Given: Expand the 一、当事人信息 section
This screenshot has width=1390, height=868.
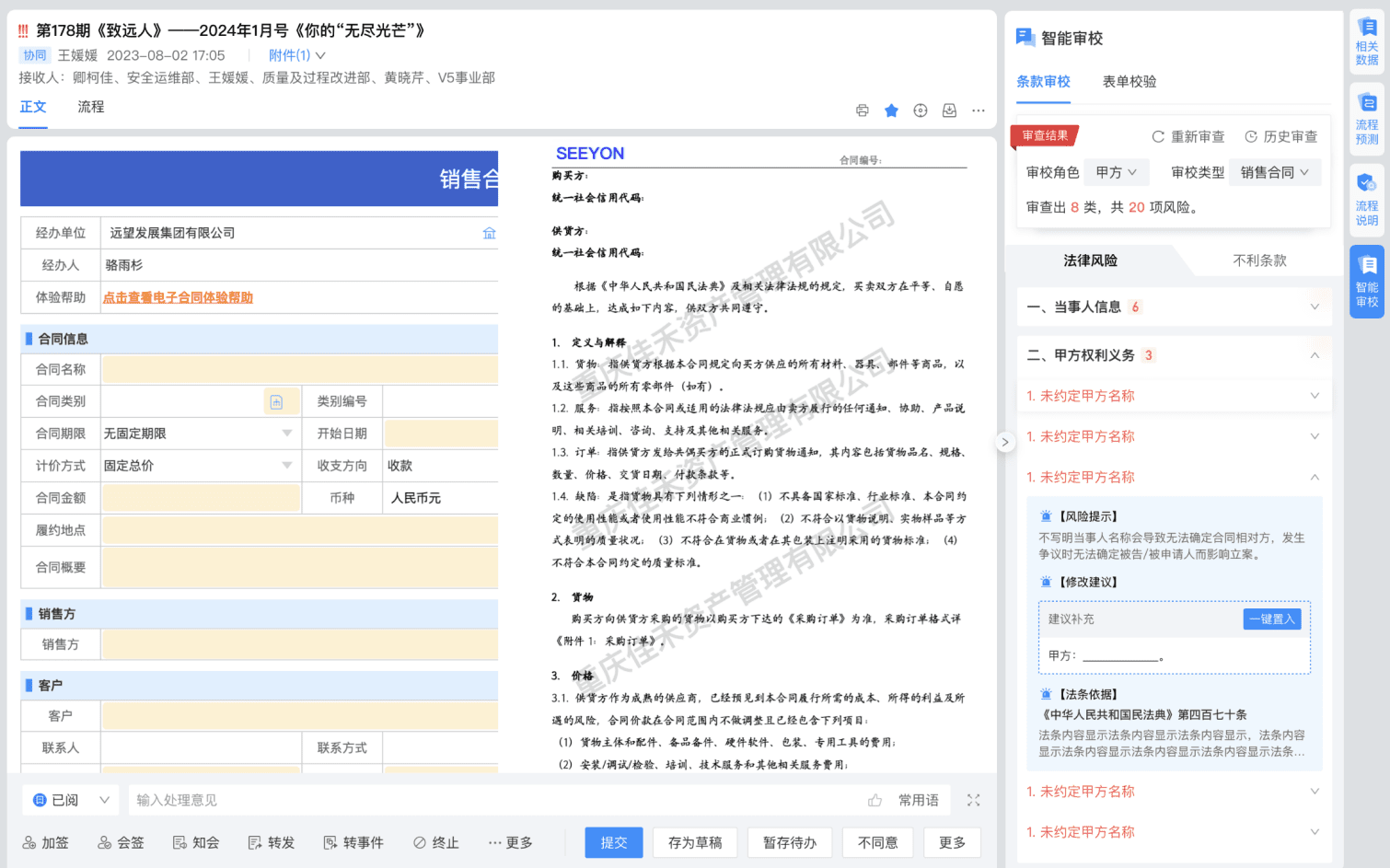Looking at the screenshot, I should [x=1174, y=307].
